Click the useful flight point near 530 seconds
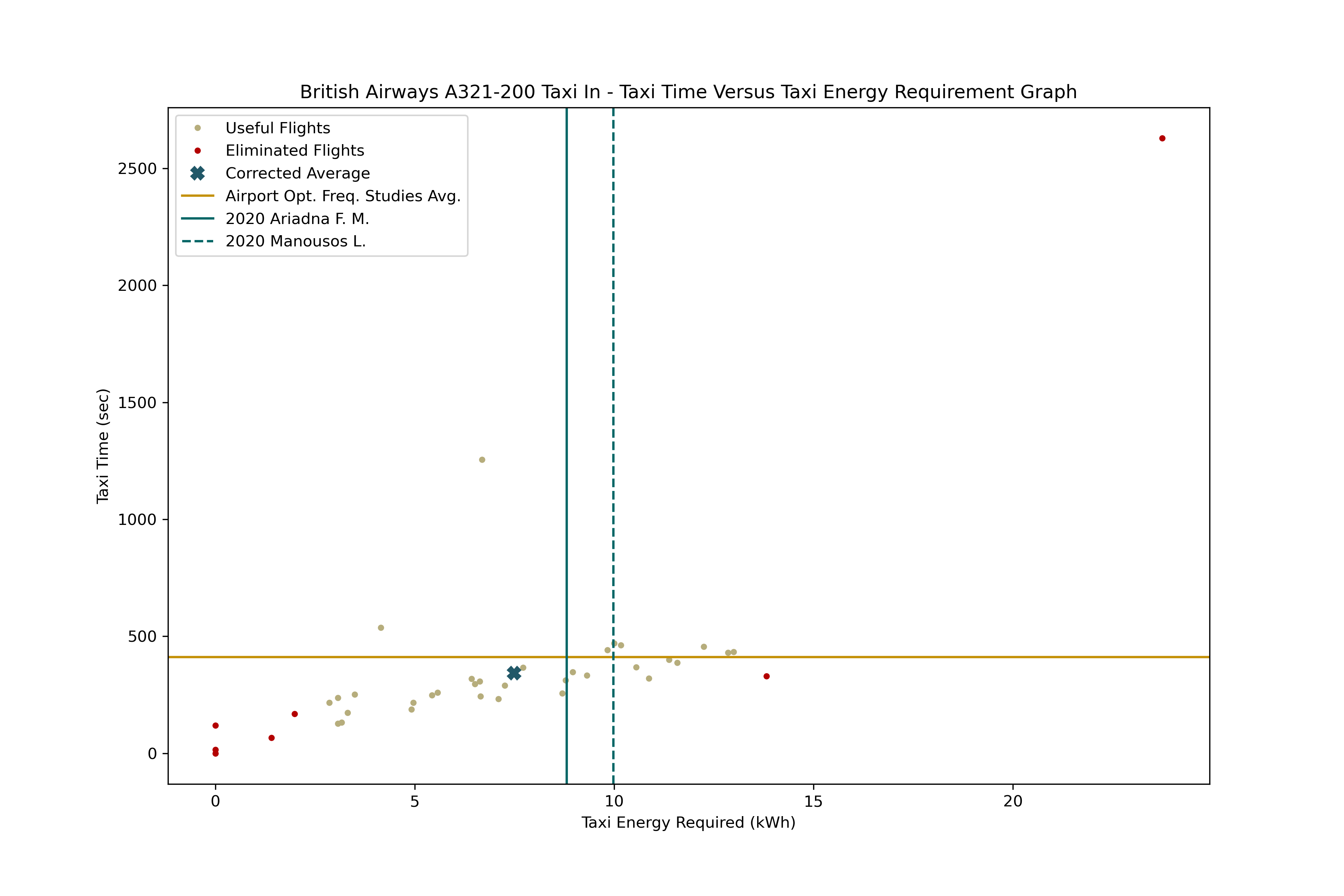 381,628
